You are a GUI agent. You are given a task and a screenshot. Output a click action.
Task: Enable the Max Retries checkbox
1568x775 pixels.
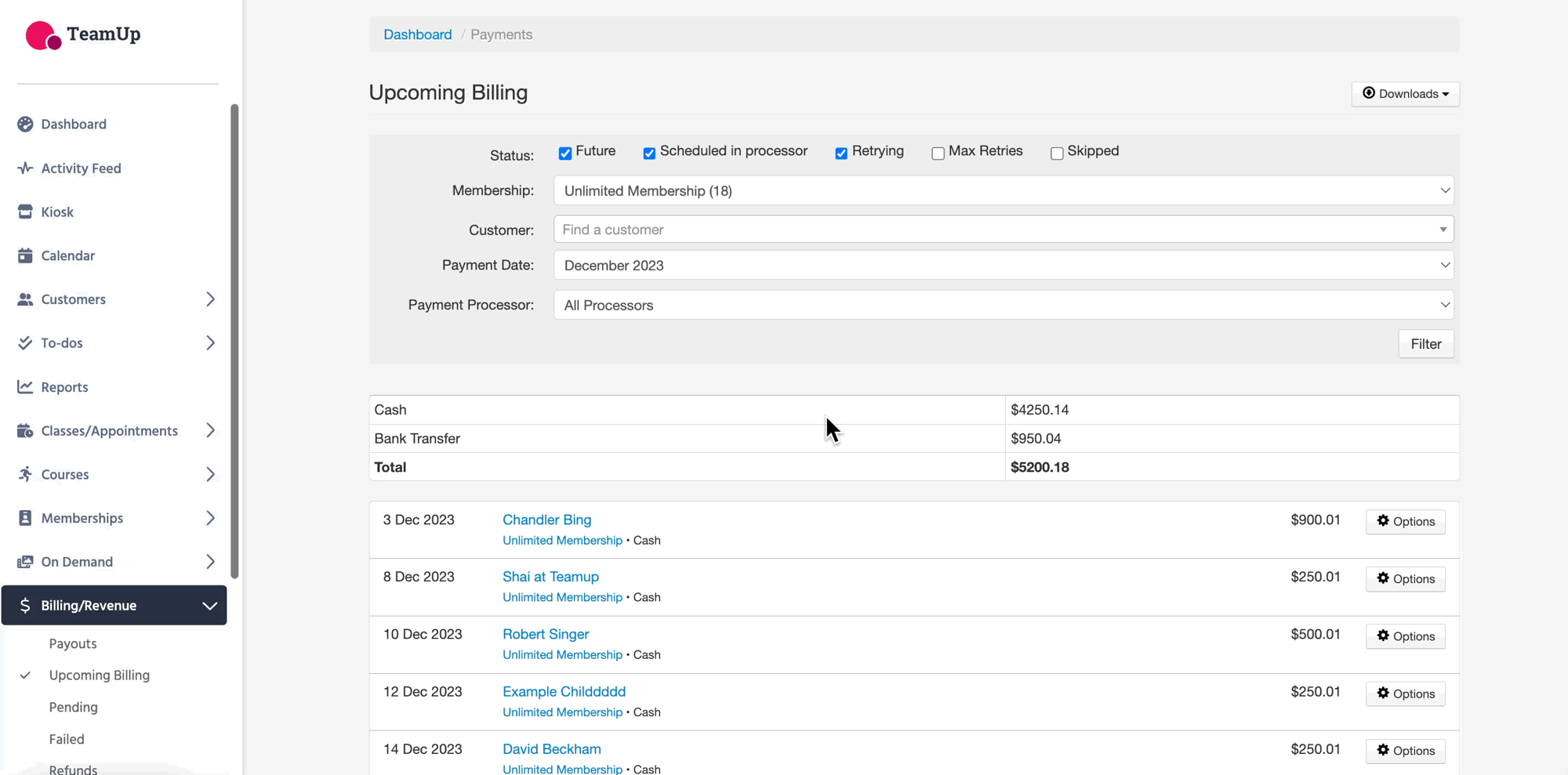[938, 154]
